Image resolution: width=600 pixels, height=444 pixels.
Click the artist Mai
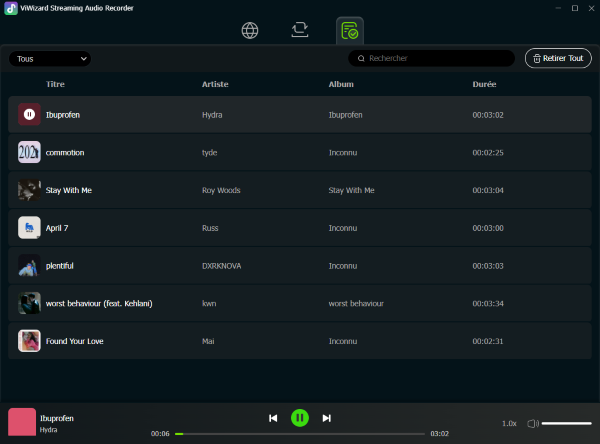pyautogui.click(x=208, y=341)
